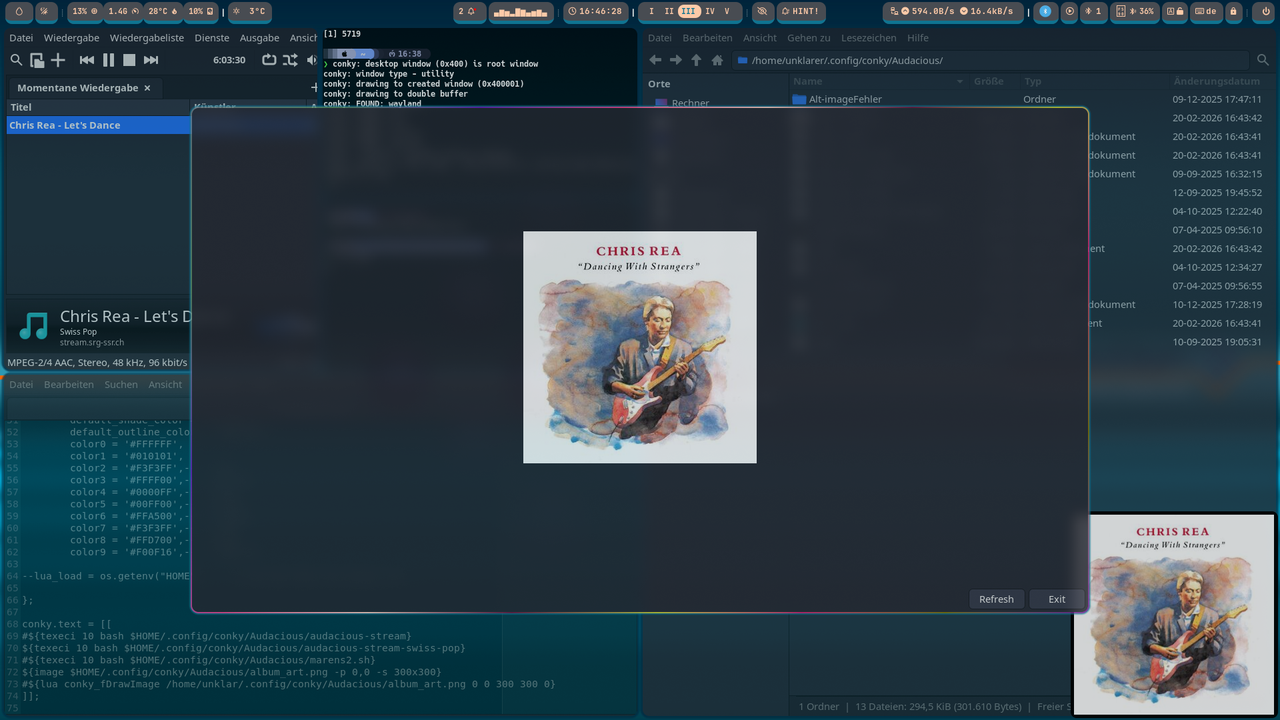
Task: Open Bearbeiten menu in text editor
Action: click(69, 384)
